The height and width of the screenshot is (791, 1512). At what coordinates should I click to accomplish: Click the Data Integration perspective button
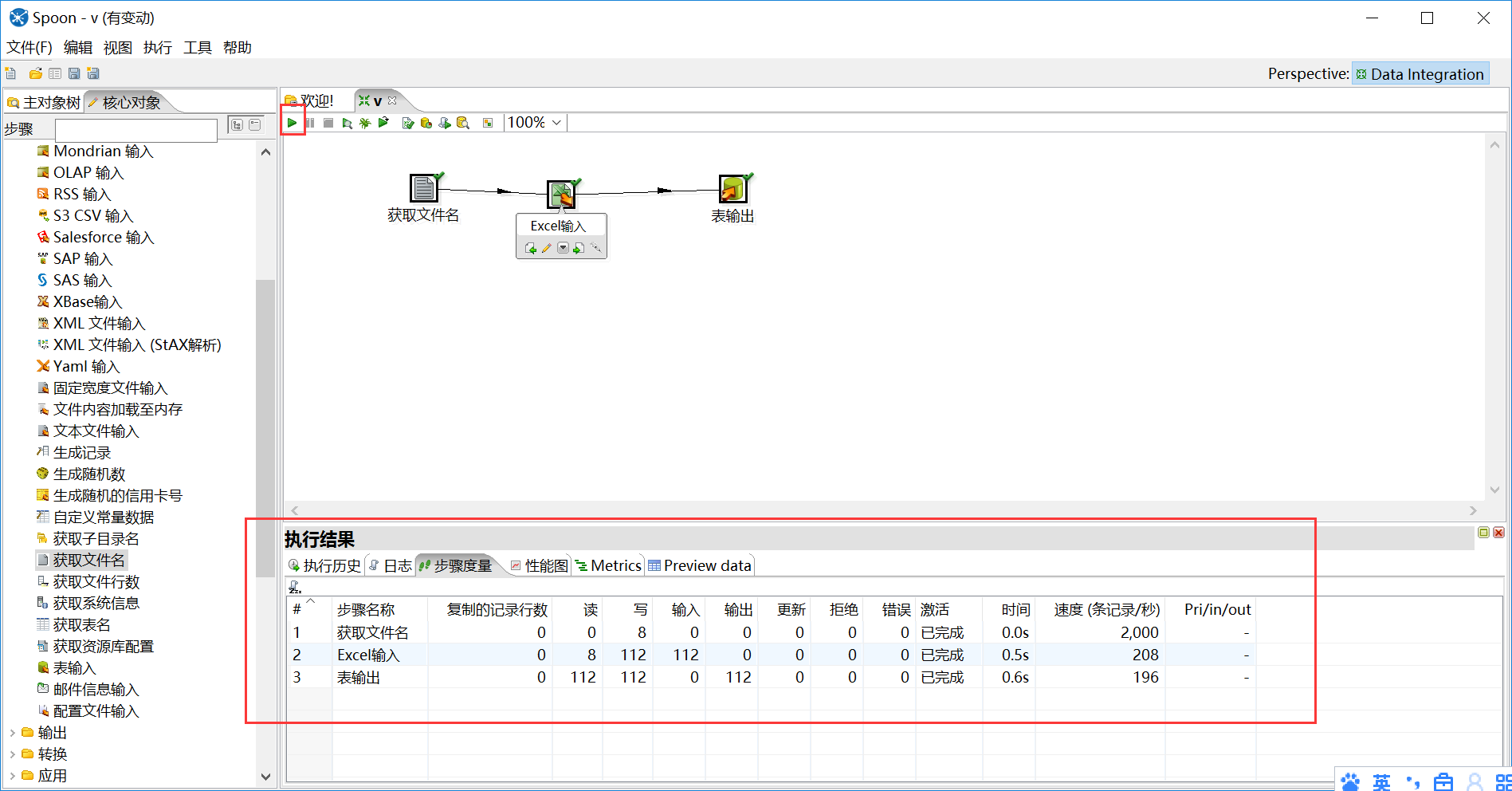point(1420,74)
